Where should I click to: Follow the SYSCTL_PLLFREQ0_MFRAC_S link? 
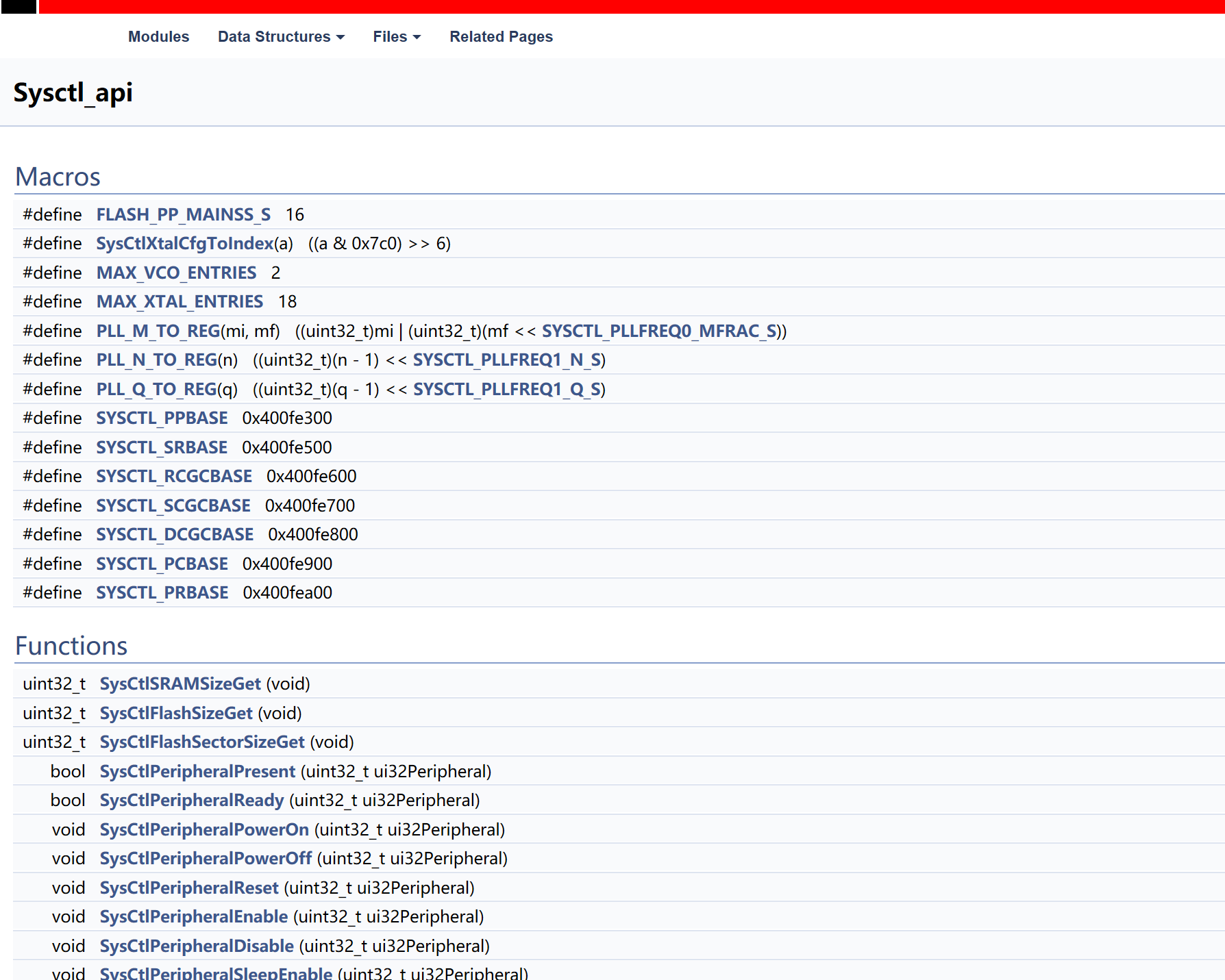[662, 331]
